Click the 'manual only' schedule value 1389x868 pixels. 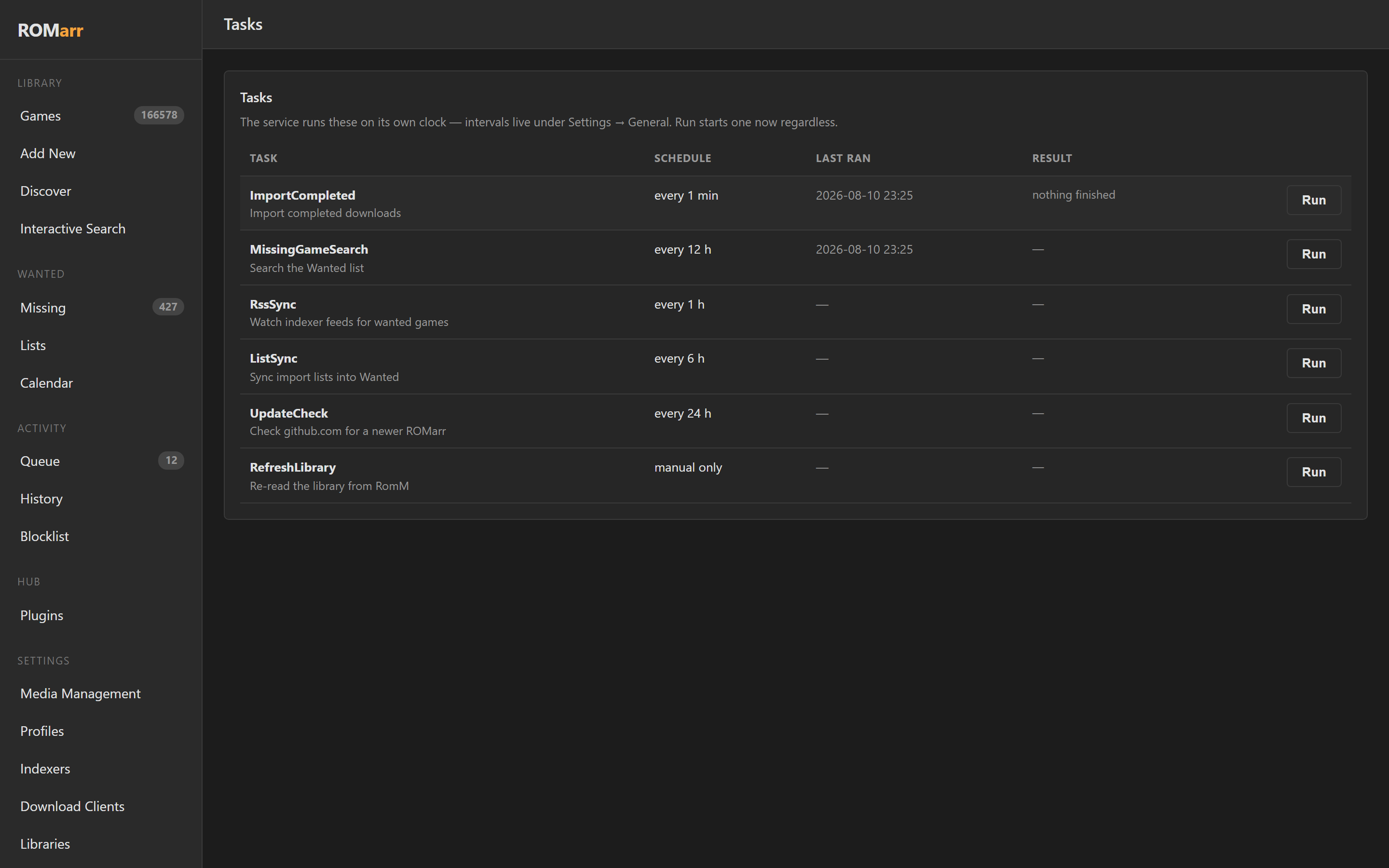[x=688, y=467]
